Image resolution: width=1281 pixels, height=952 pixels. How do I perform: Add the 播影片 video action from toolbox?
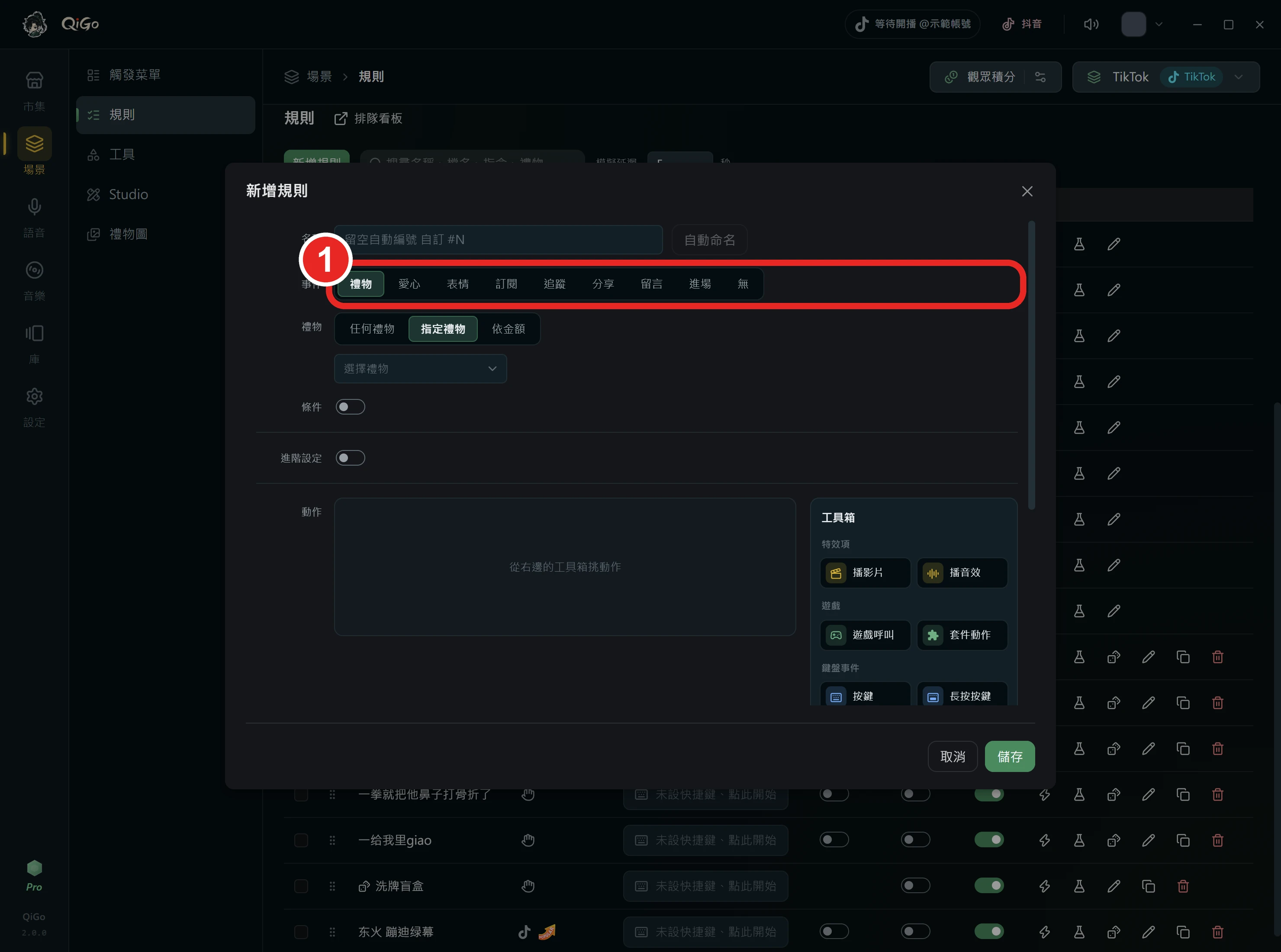pyautogui.click(x=865, y=572)
